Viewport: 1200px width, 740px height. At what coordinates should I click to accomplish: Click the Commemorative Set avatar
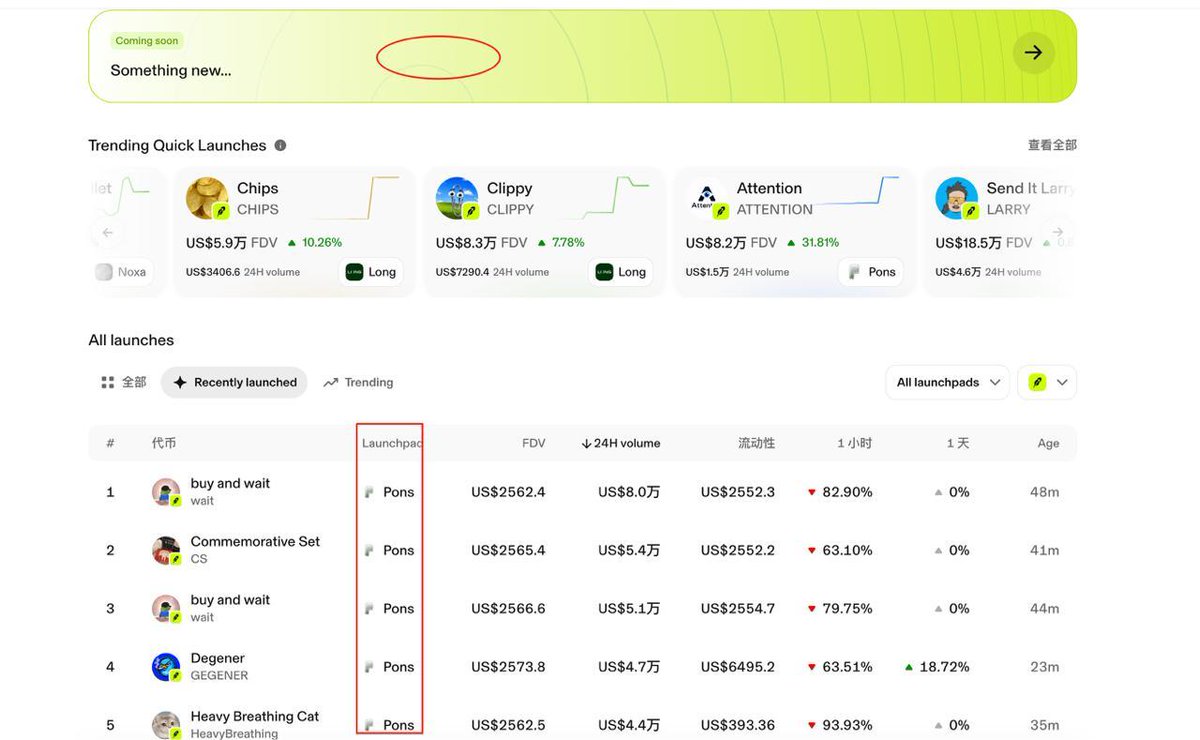click(x=166, y=550)
